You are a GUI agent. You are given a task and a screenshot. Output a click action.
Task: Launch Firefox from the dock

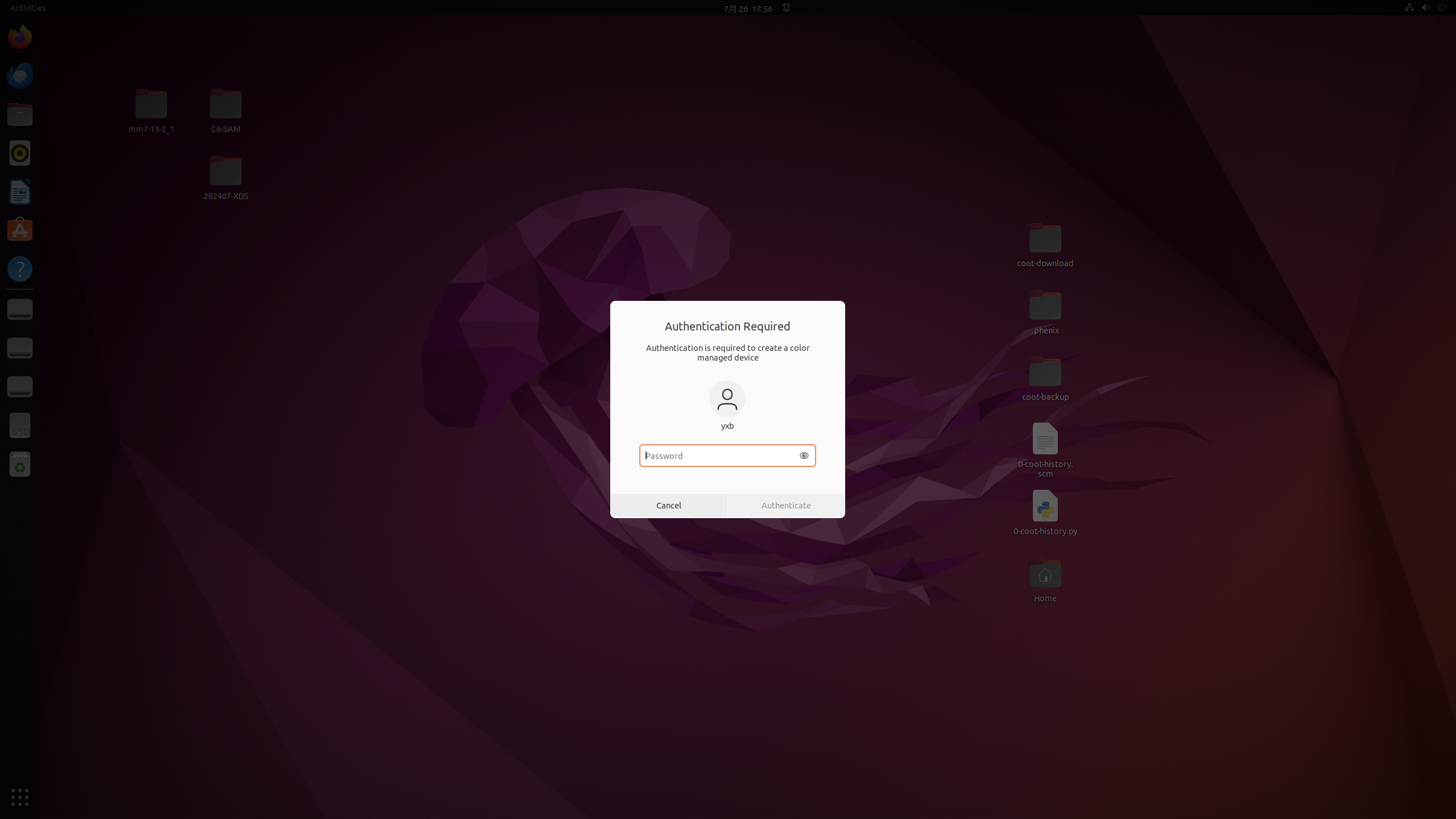20,36
